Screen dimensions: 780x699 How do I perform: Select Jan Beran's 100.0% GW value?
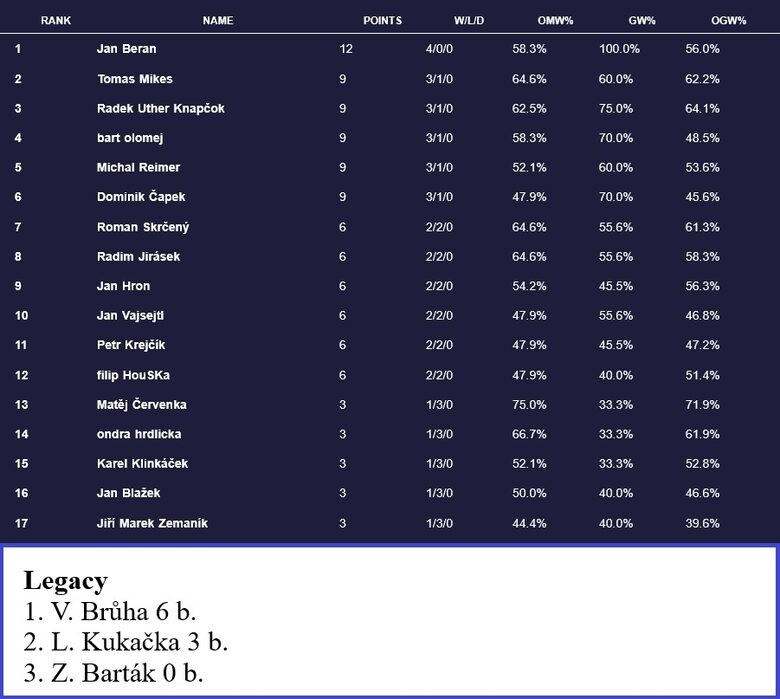pos(619,49)
